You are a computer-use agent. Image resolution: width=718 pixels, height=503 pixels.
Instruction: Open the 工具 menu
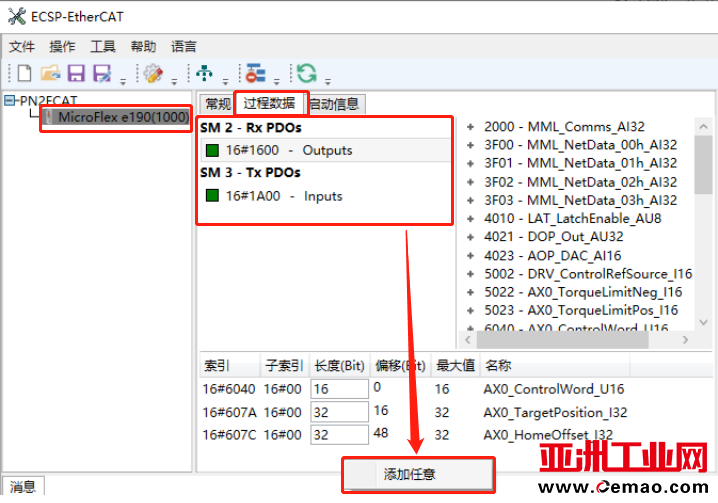(x=103, y=46)
